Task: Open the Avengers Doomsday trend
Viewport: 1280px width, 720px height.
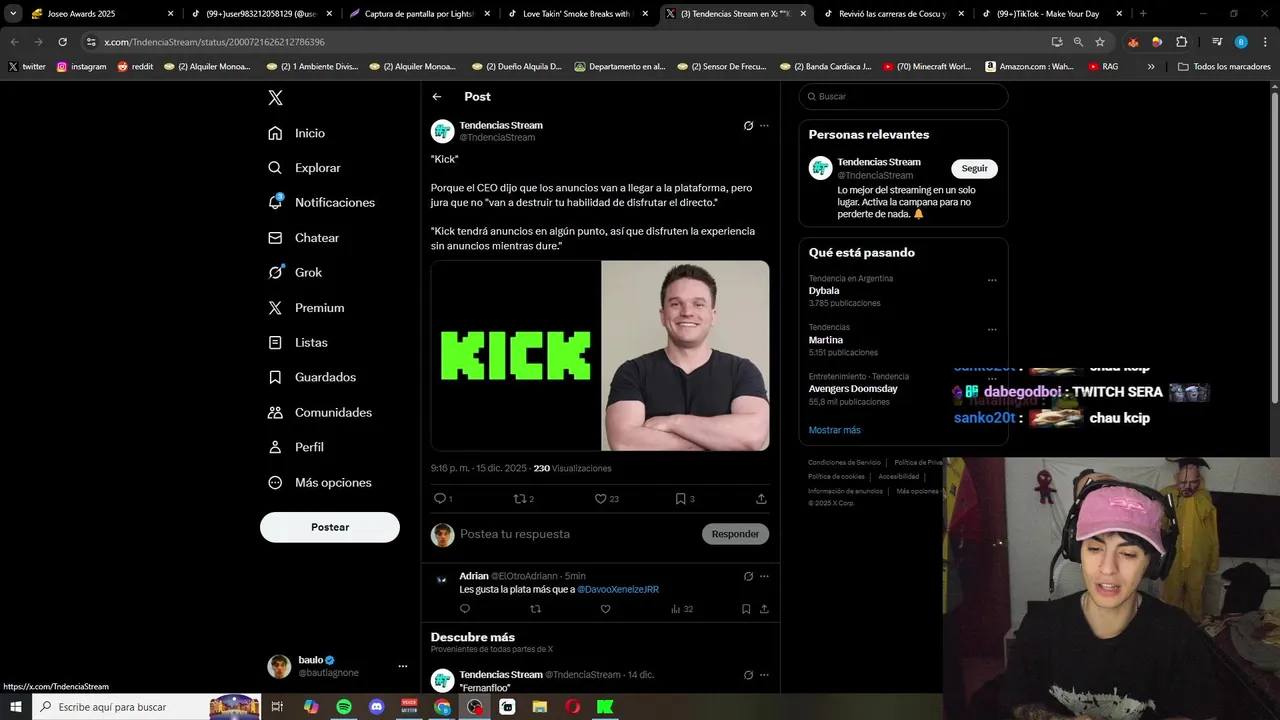Action: click(x=853, y=389)
